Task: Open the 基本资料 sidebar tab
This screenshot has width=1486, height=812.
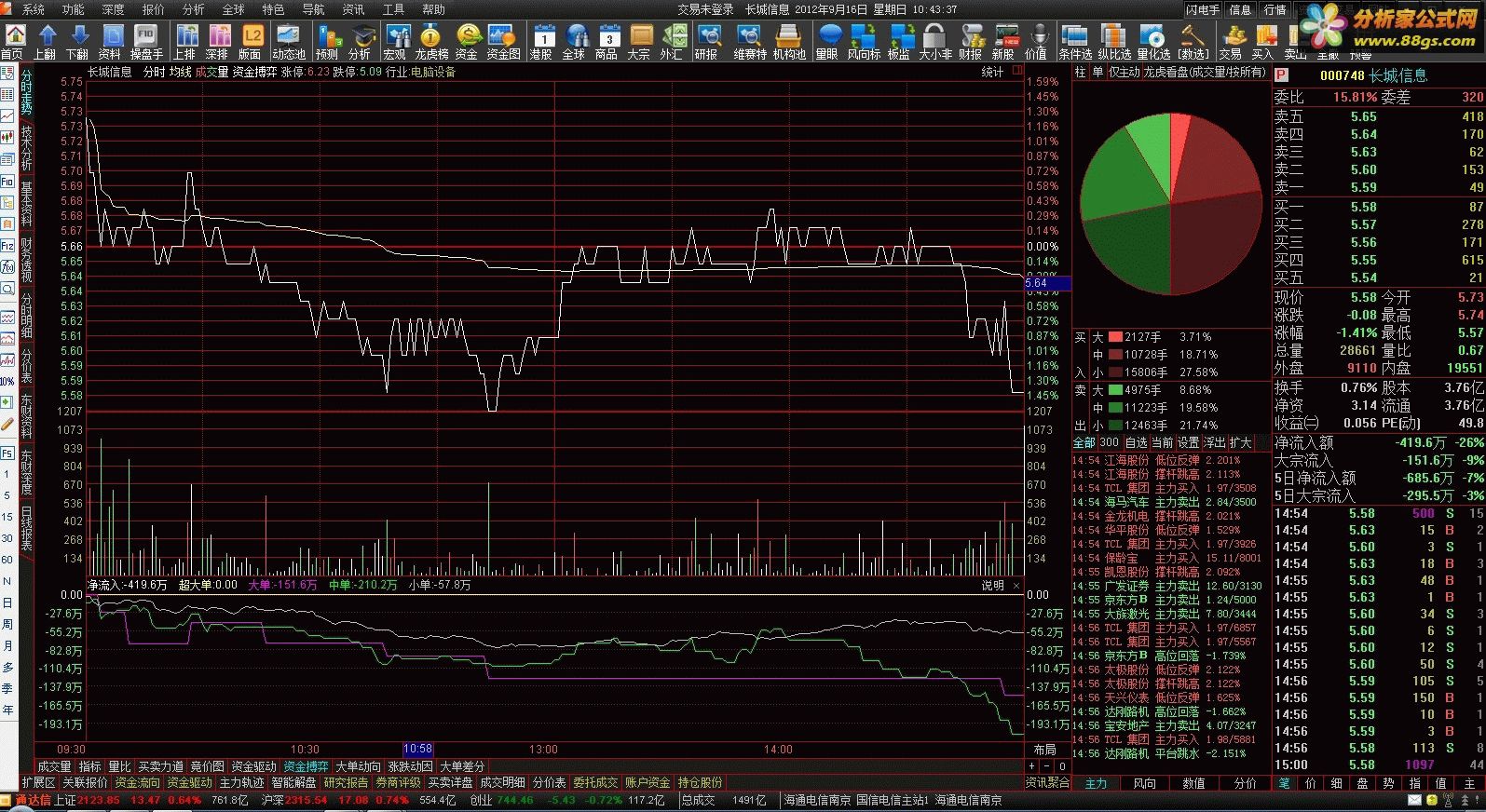Action: (x=26, y=205)
